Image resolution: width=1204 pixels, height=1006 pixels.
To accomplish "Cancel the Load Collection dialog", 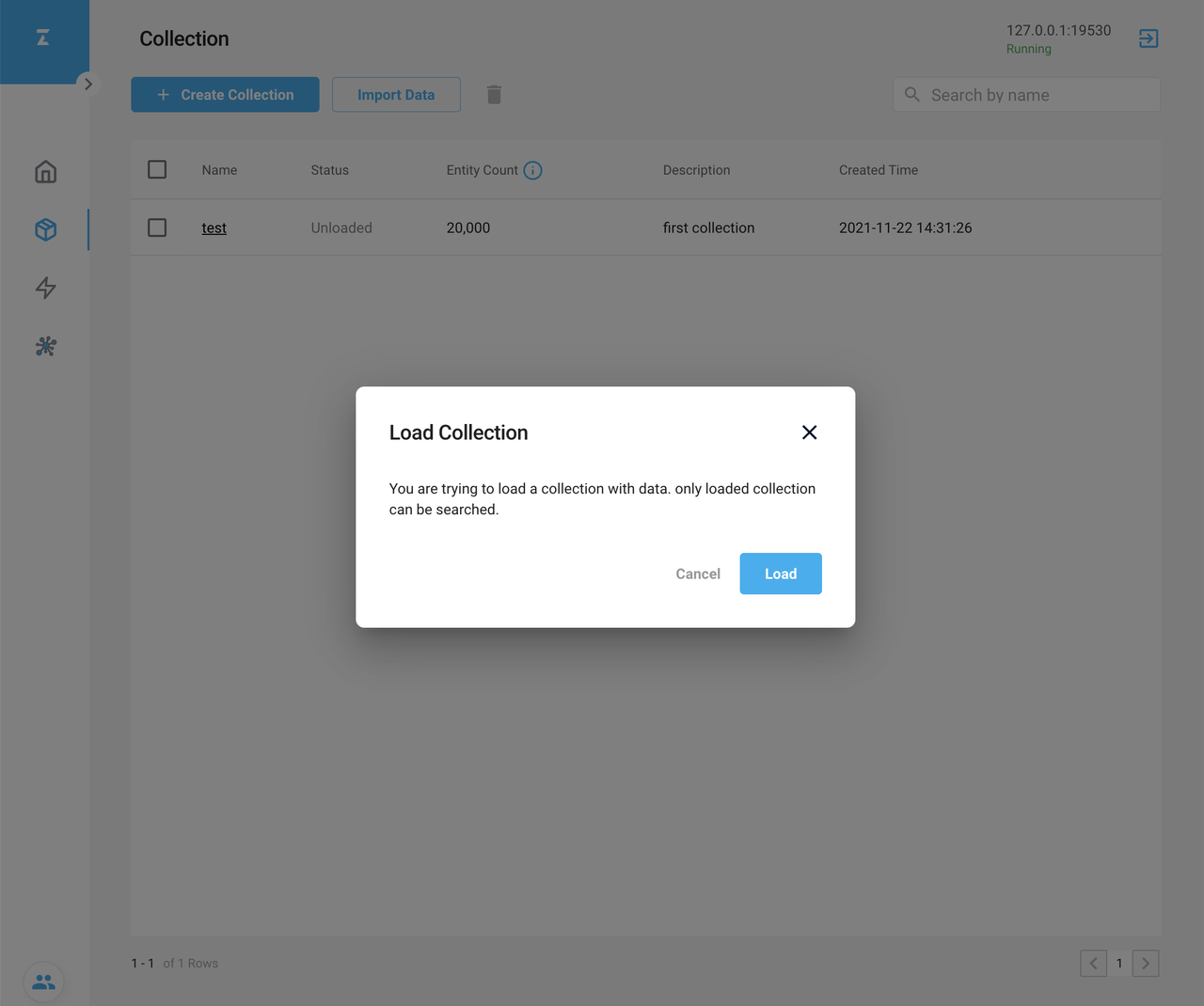I will [698, 574].
